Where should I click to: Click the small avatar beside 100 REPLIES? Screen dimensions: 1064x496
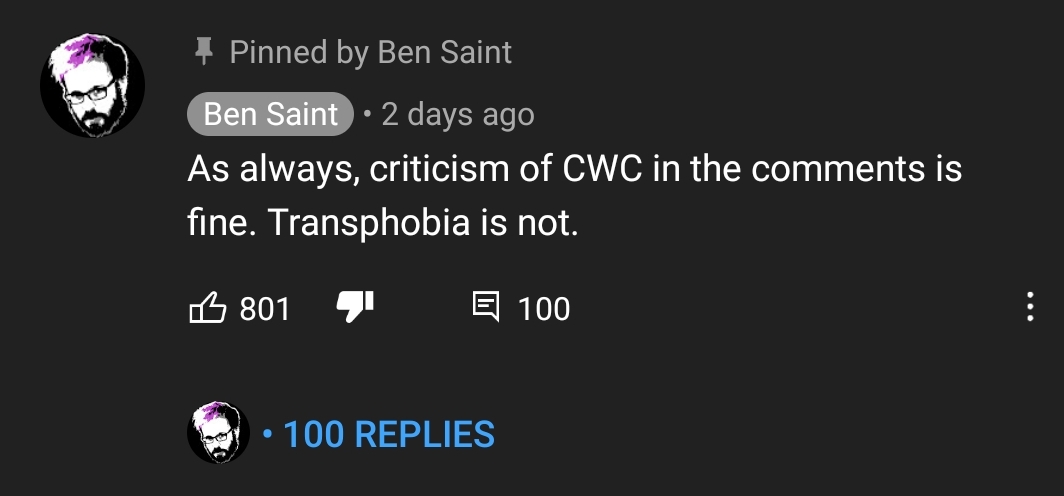tap(218, 433)
